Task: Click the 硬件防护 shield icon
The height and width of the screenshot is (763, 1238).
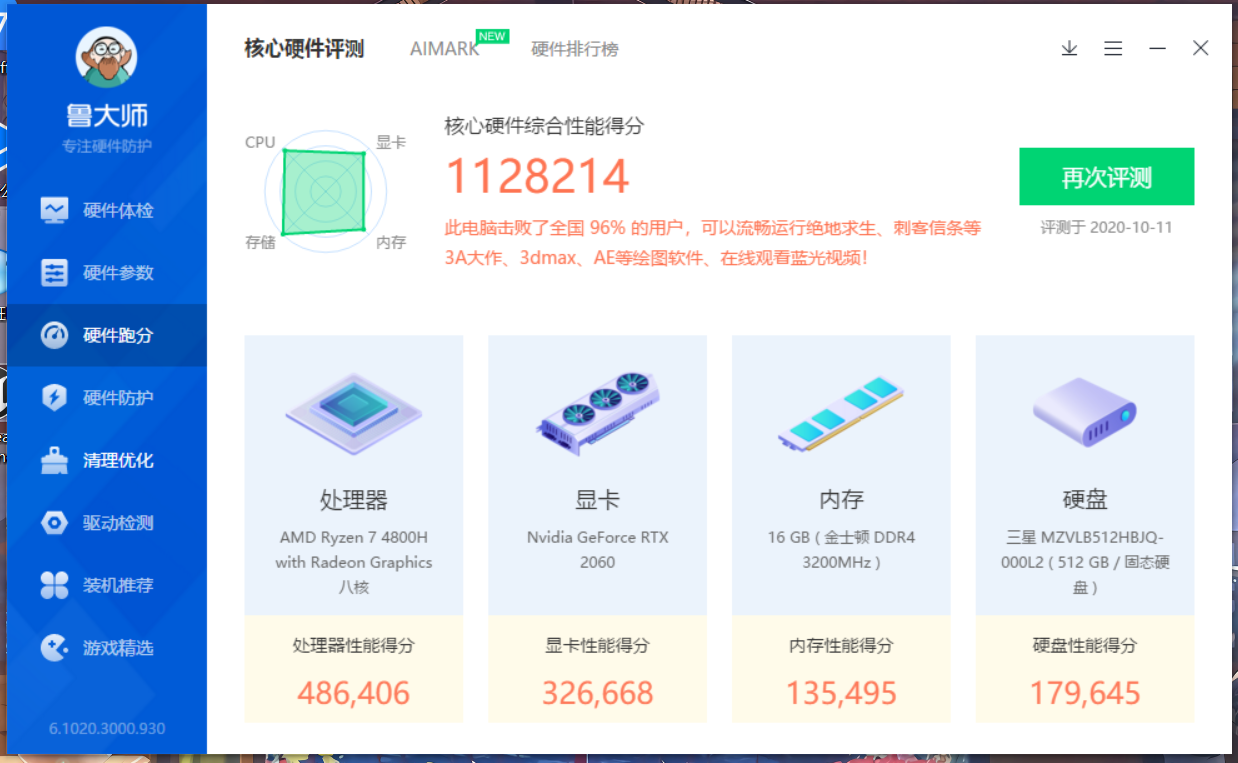Action: tap(54, 398)
